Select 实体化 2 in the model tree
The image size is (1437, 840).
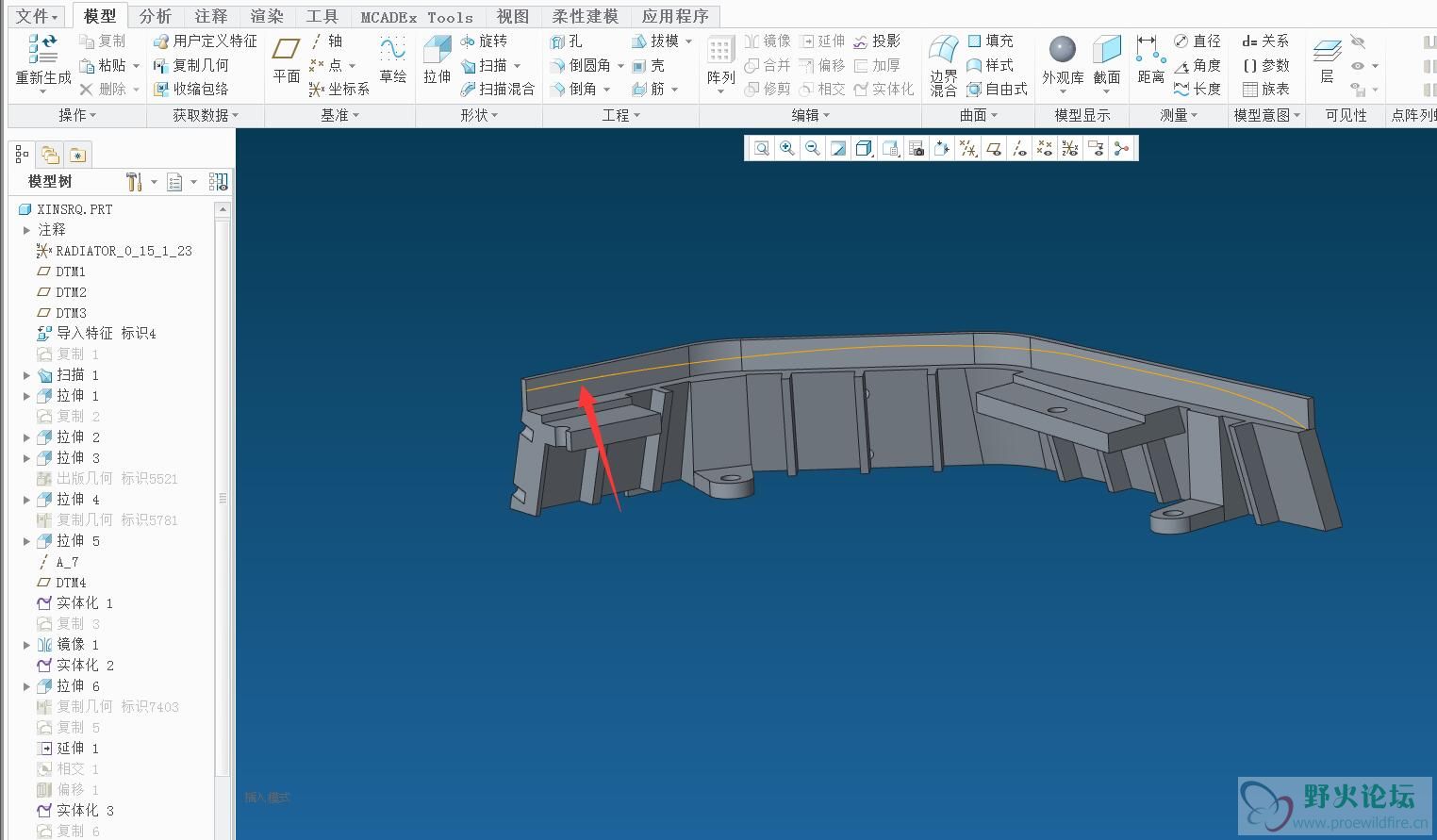[x=75, y=666]
